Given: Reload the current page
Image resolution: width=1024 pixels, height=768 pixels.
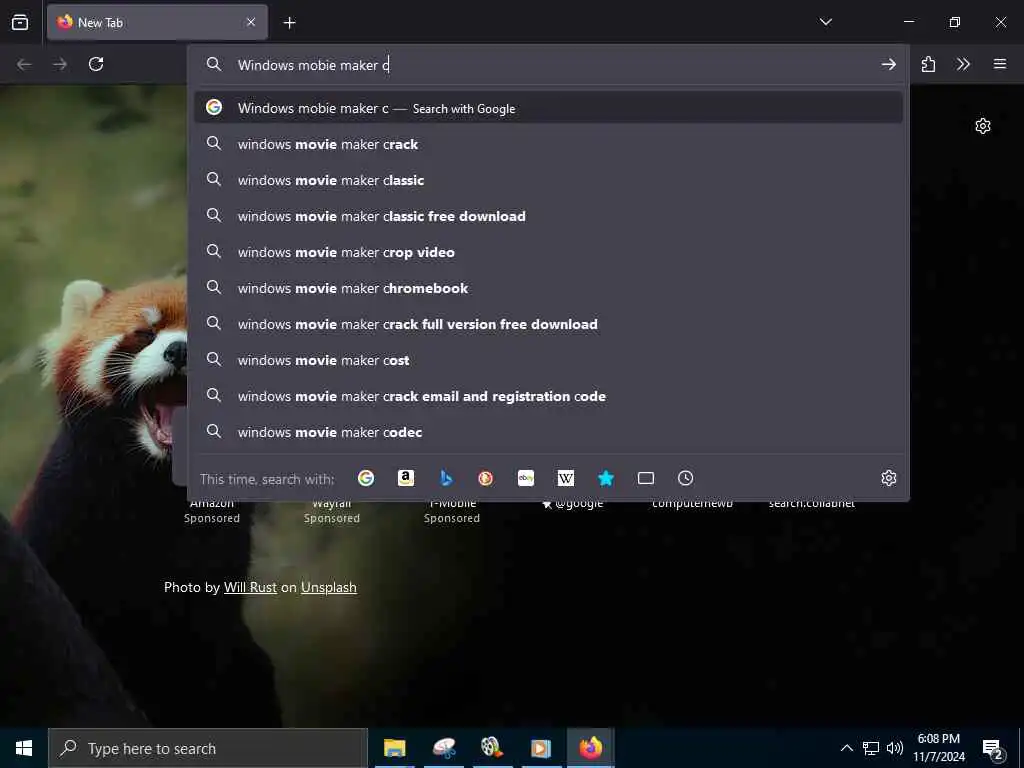Looking at the screenshot, I should pos(96,64).
